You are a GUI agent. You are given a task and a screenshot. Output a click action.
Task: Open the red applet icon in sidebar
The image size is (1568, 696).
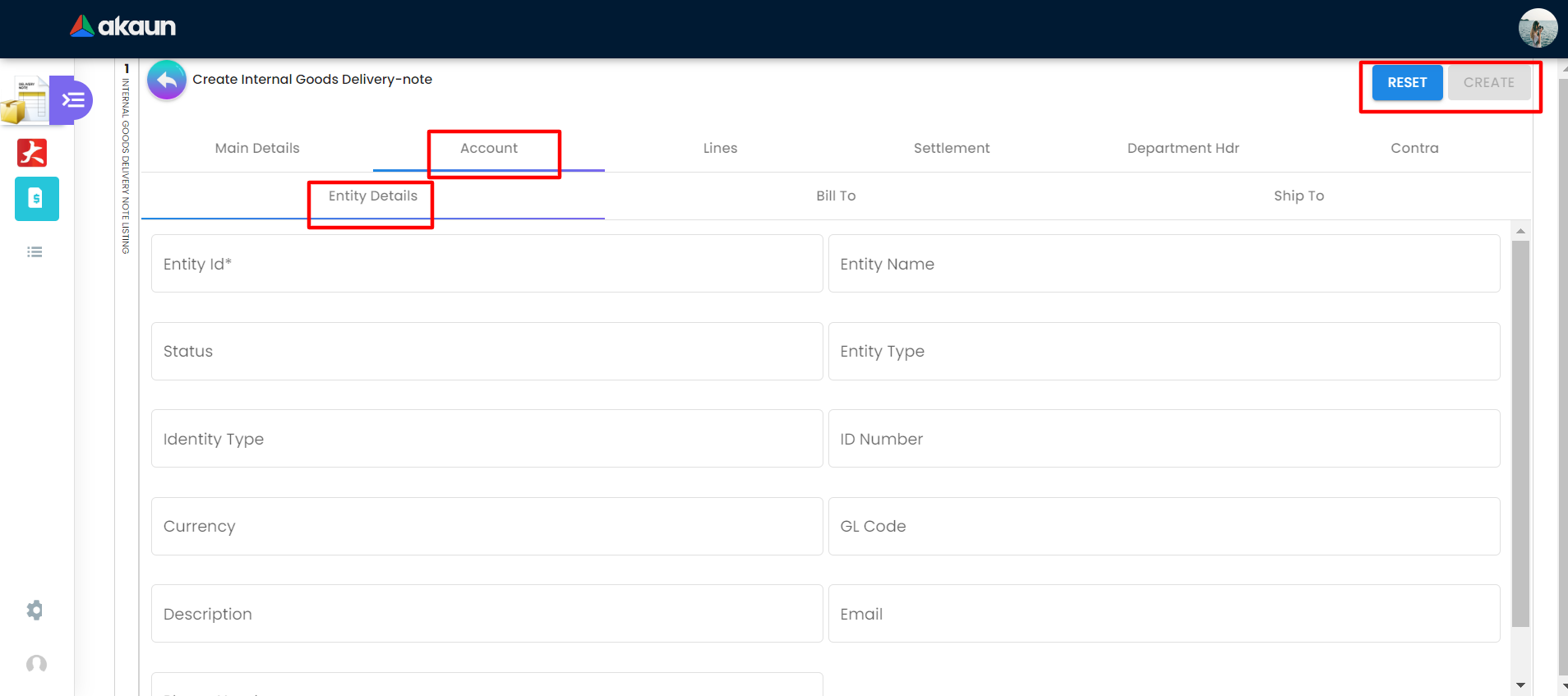point(33,153)
